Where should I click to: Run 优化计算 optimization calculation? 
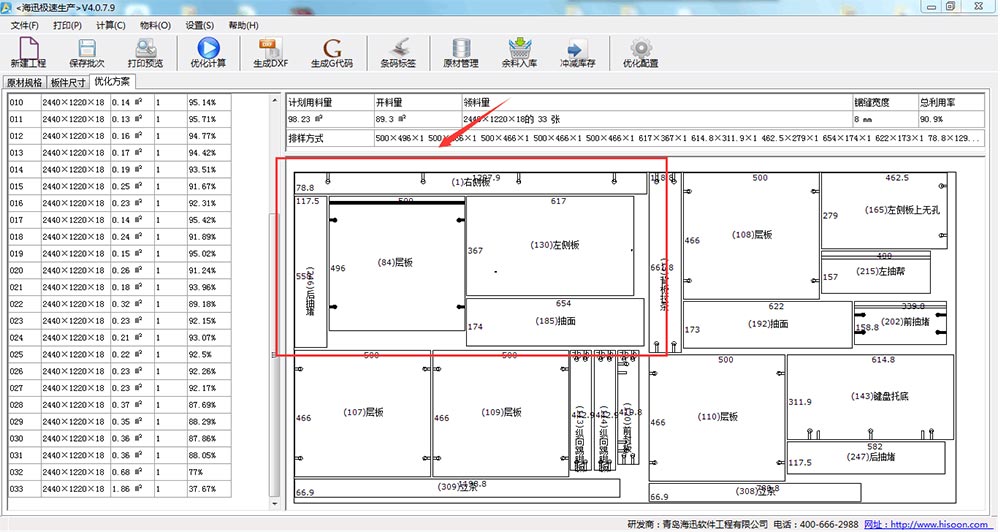tap(208, 50)
